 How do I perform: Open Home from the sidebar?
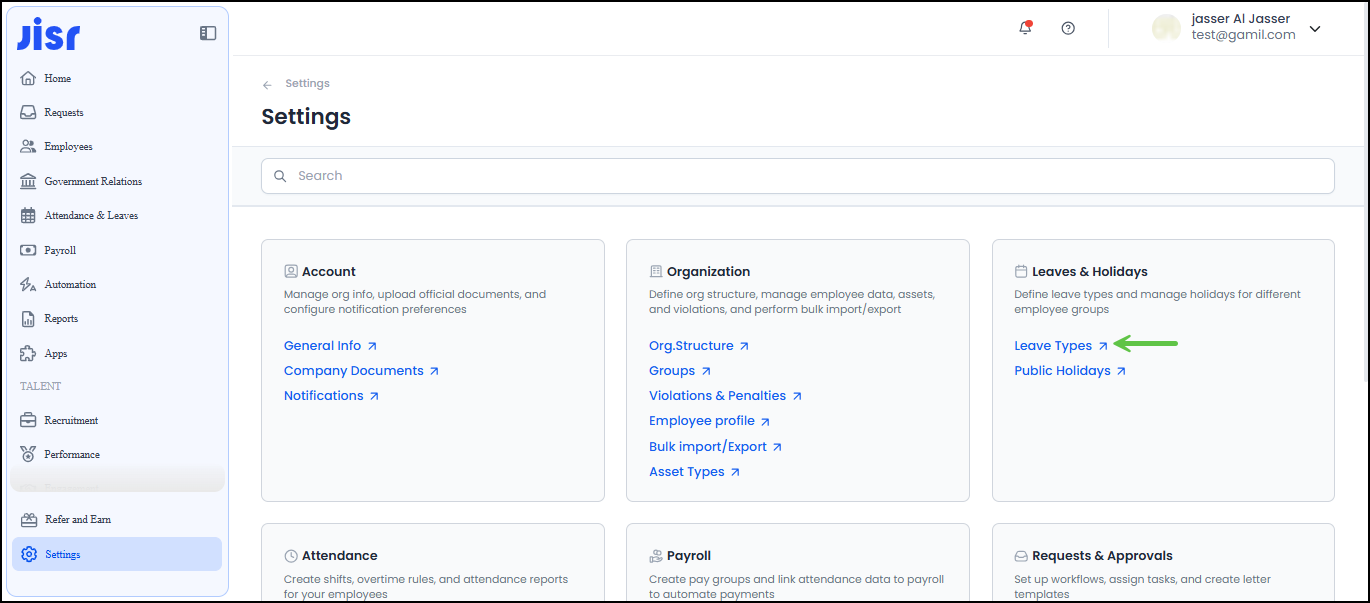[x=57, y=78]
